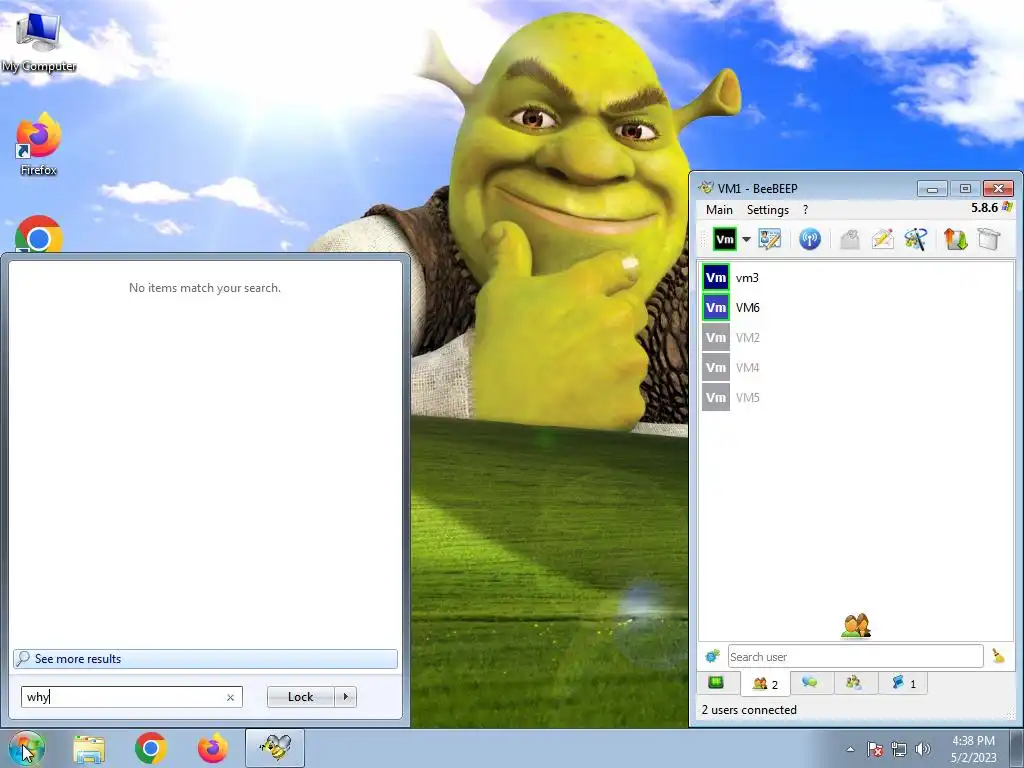Click the gear icon left of Search user

pyautogui.click(x=712, y=656)
